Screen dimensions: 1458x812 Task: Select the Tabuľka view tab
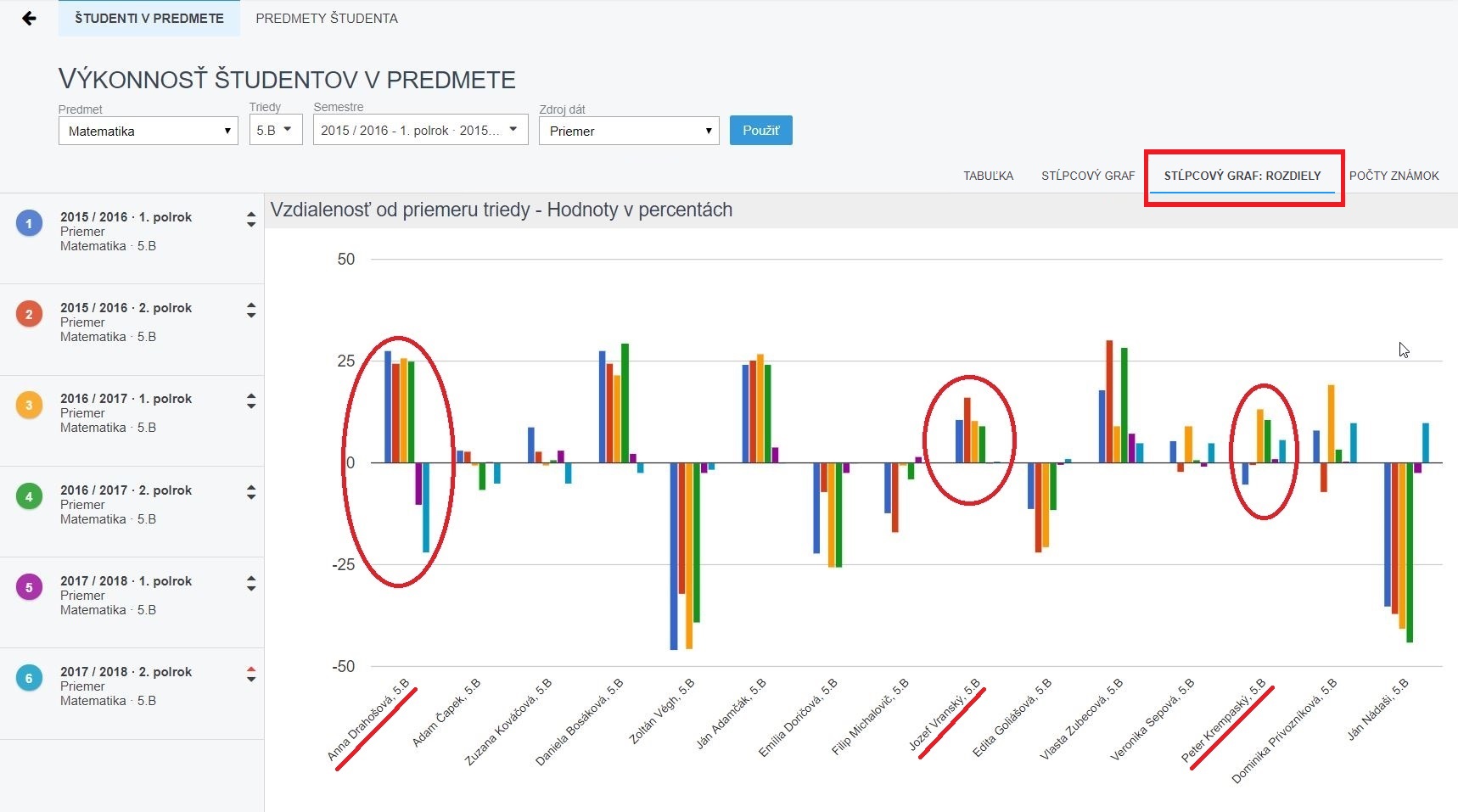(988, 176)
